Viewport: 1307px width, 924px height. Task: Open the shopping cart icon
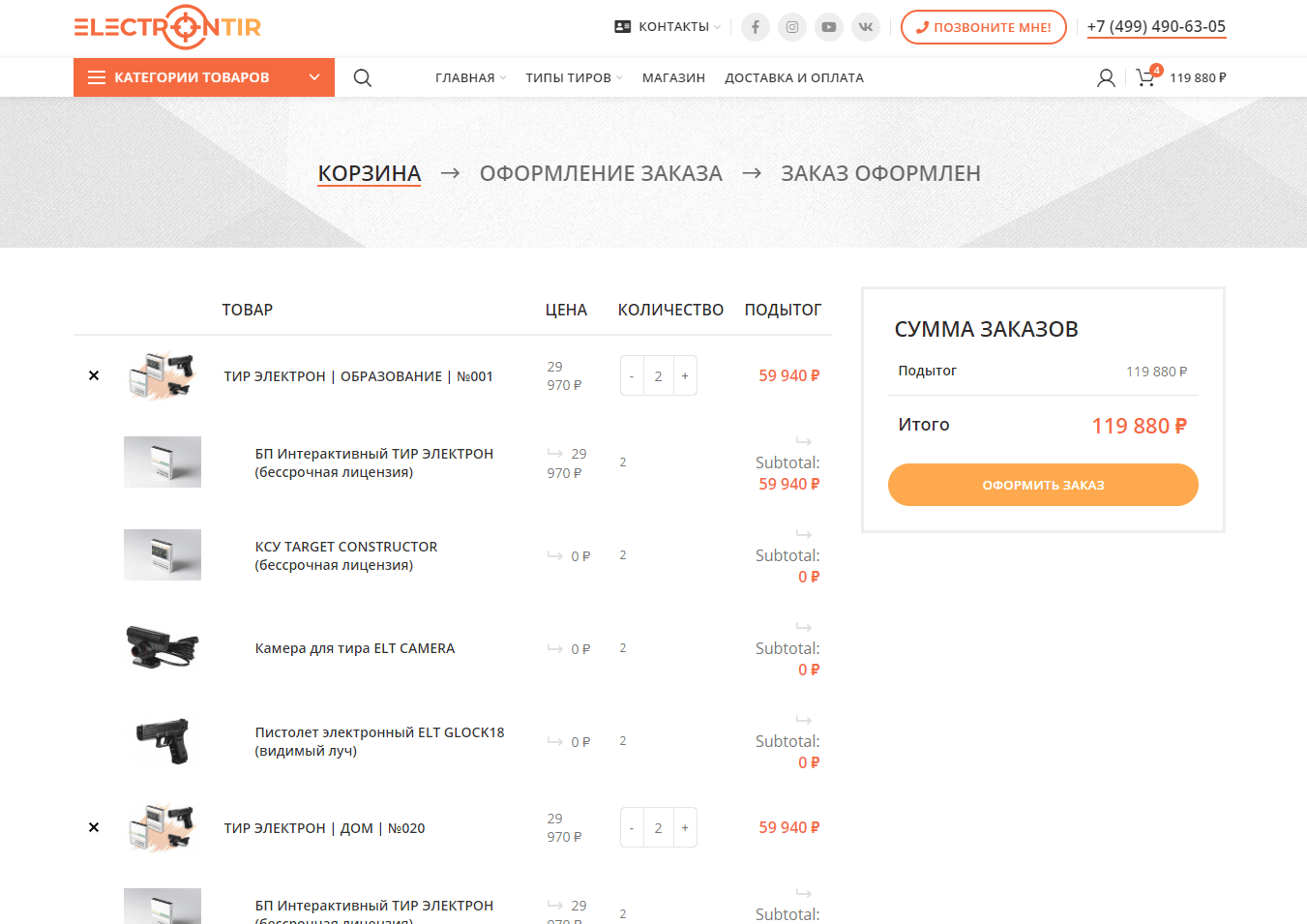(1147, 76)
